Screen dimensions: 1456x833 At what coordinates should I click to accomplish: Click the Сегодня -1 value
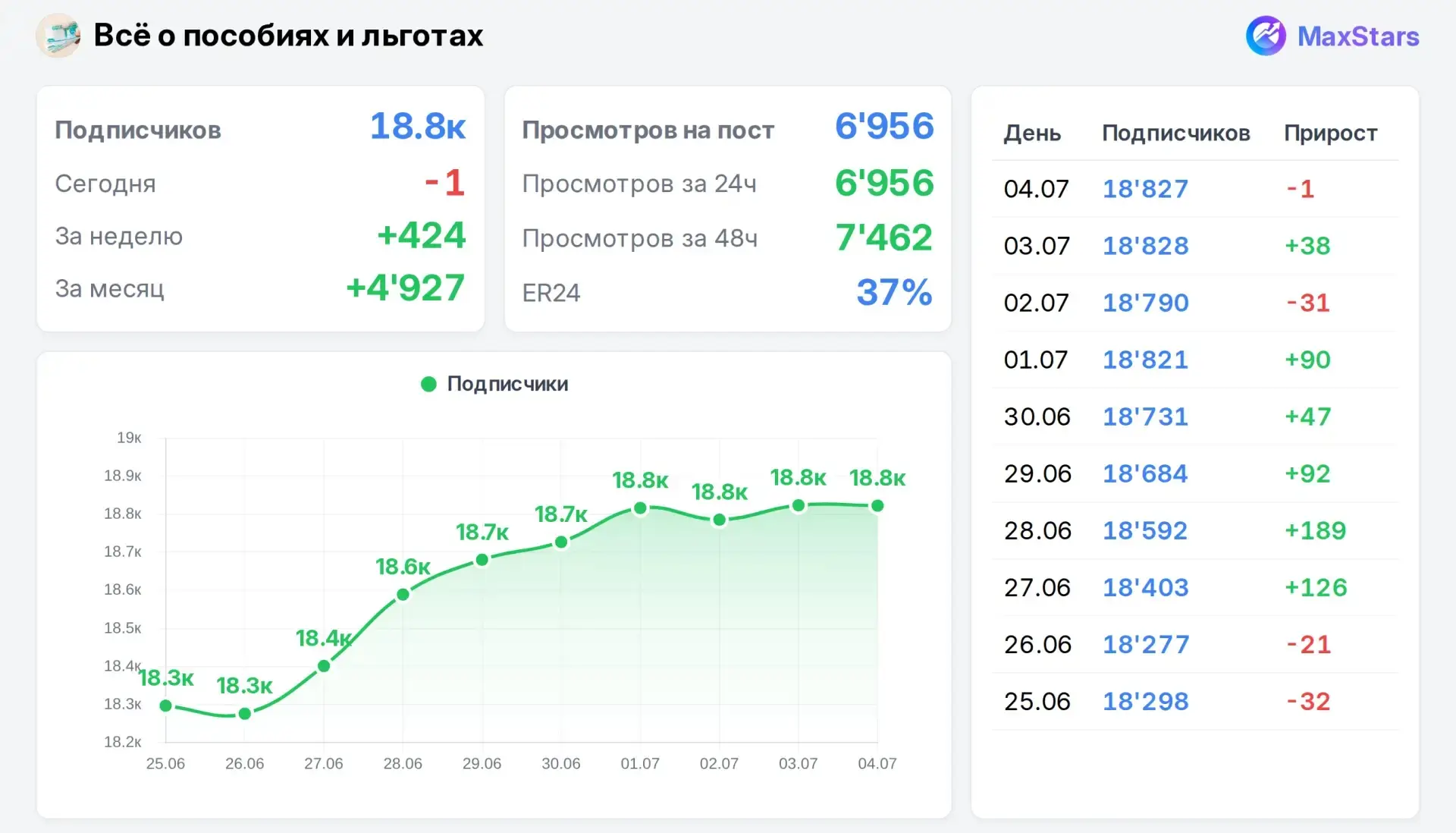point(444,183)
